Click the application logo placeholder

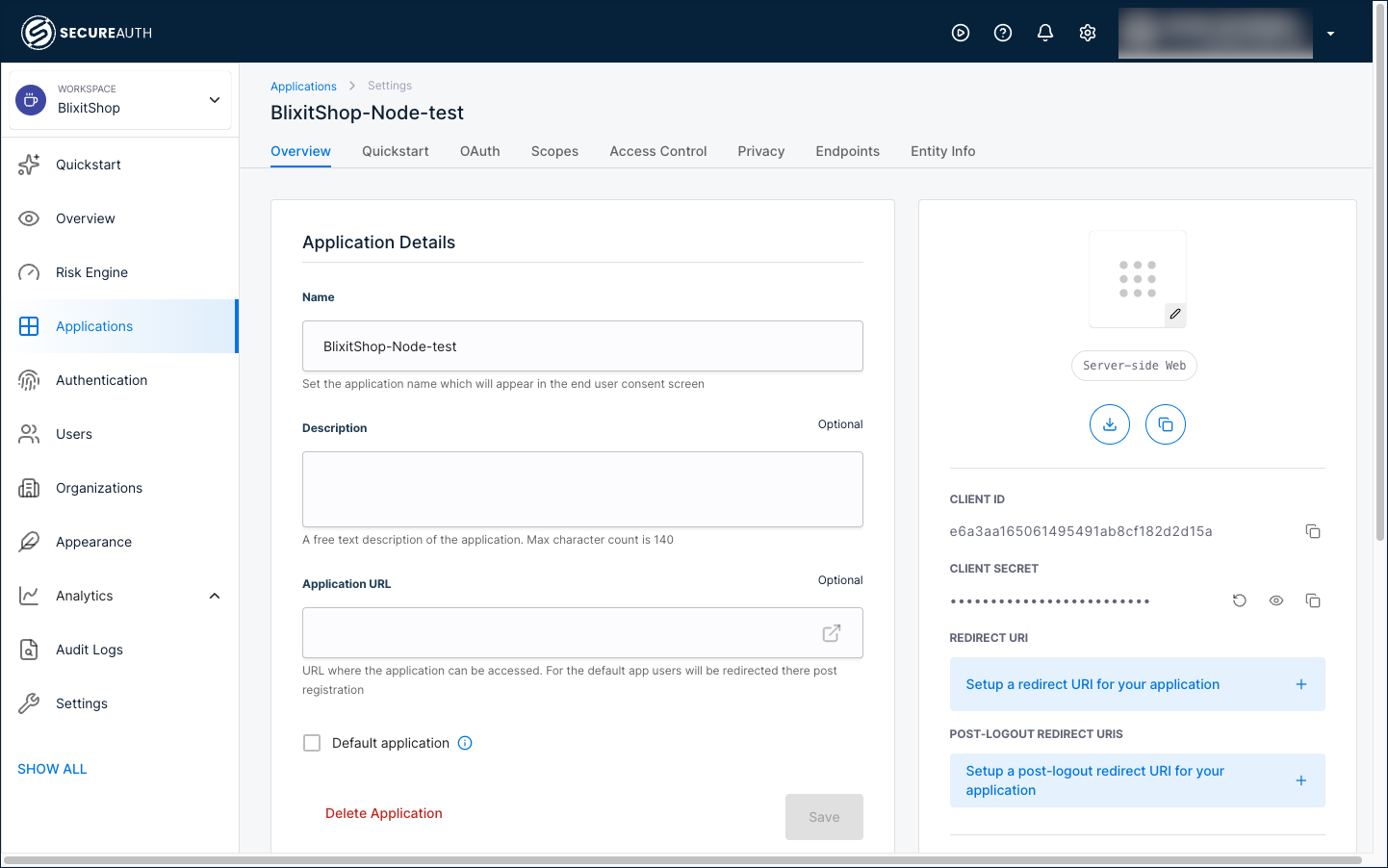pyautogui.click(x=1138, y=279)
